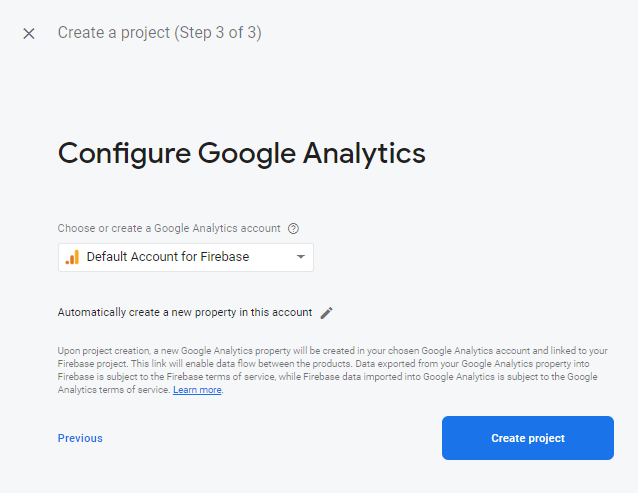Open the help tooltip question mark icon
Image resolution: width=638 pixels, height=493 pixels.
click(x=293, y=229)
